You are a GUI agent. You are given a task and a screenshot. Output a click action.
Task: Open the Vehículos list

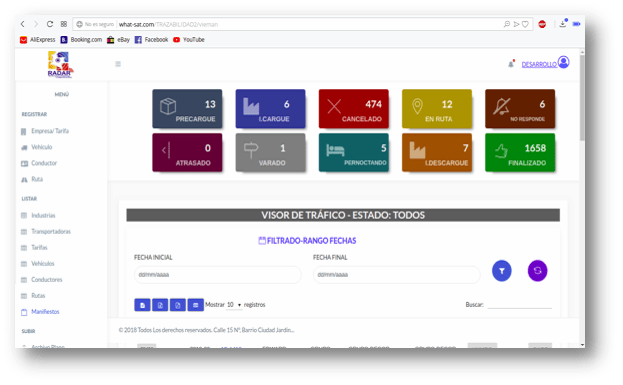tap(43, 264)
